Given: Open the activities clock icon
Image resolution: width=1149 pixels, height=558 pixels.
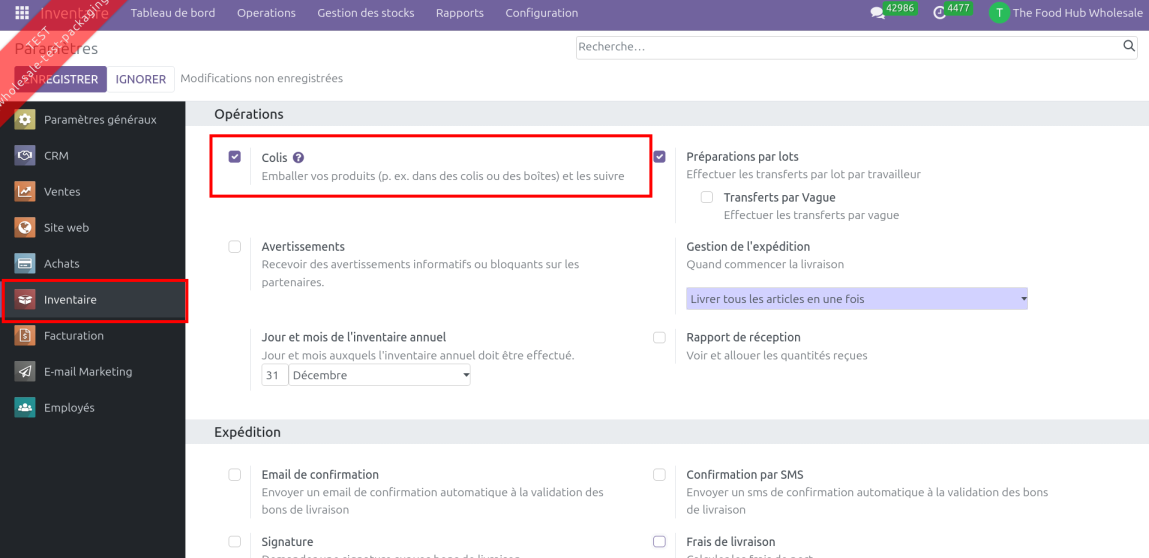Looking at the screenshot, I should click(x=939, y=13).
